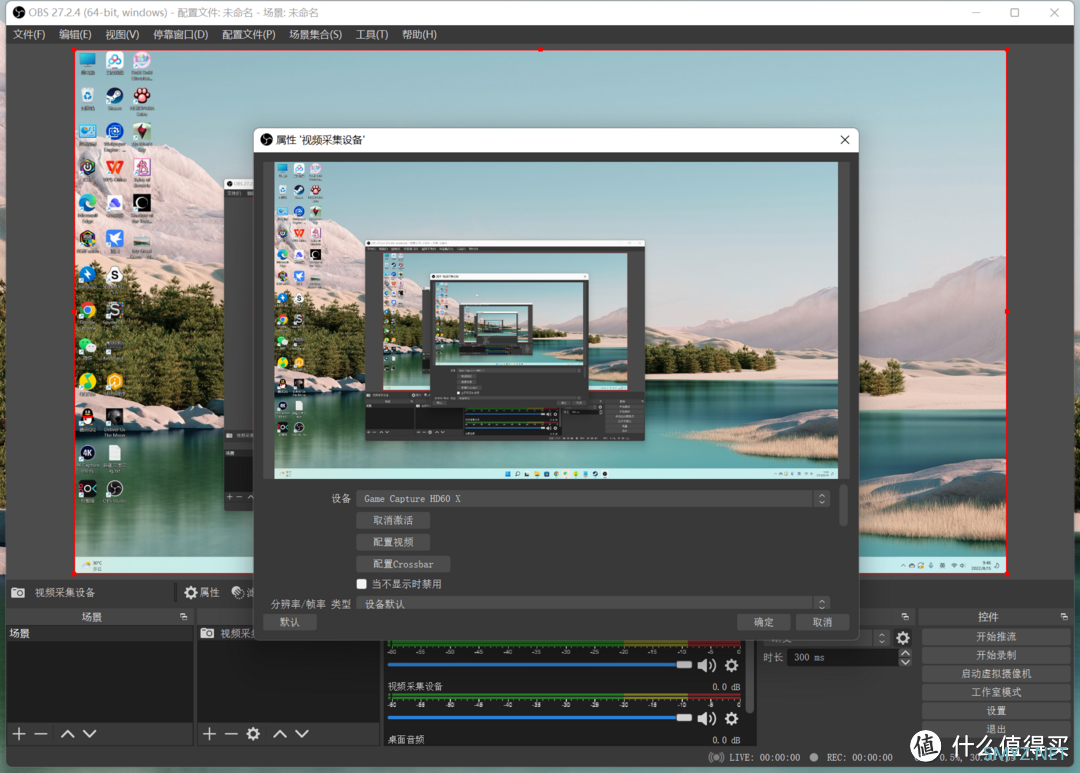This screenshot has height=773, width=1080.
Task: Add a new scene with the plus icon
Action: click(19, 734)
